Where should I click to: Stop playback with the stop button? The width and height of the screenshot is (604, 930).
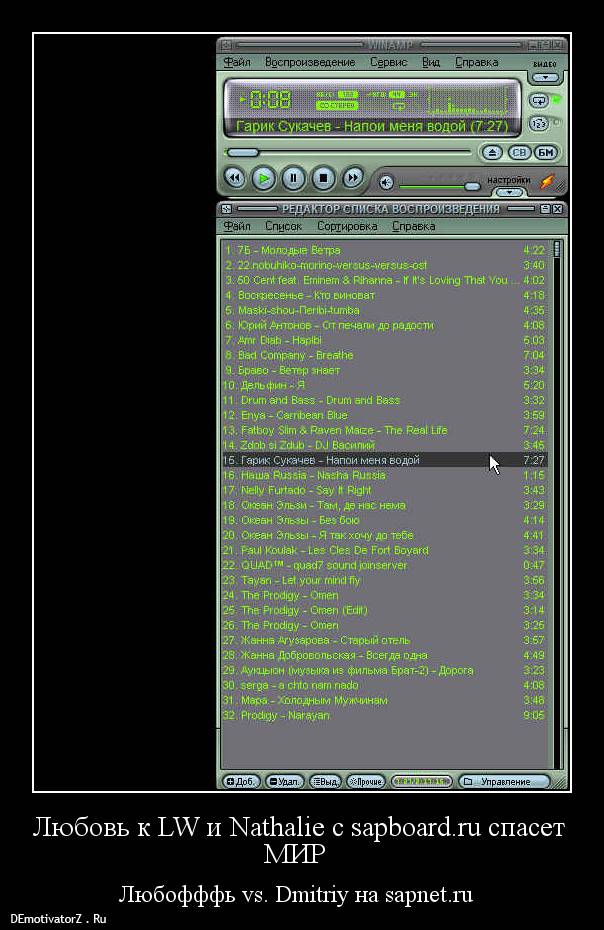pyautogui.click(x=323, y=178)
